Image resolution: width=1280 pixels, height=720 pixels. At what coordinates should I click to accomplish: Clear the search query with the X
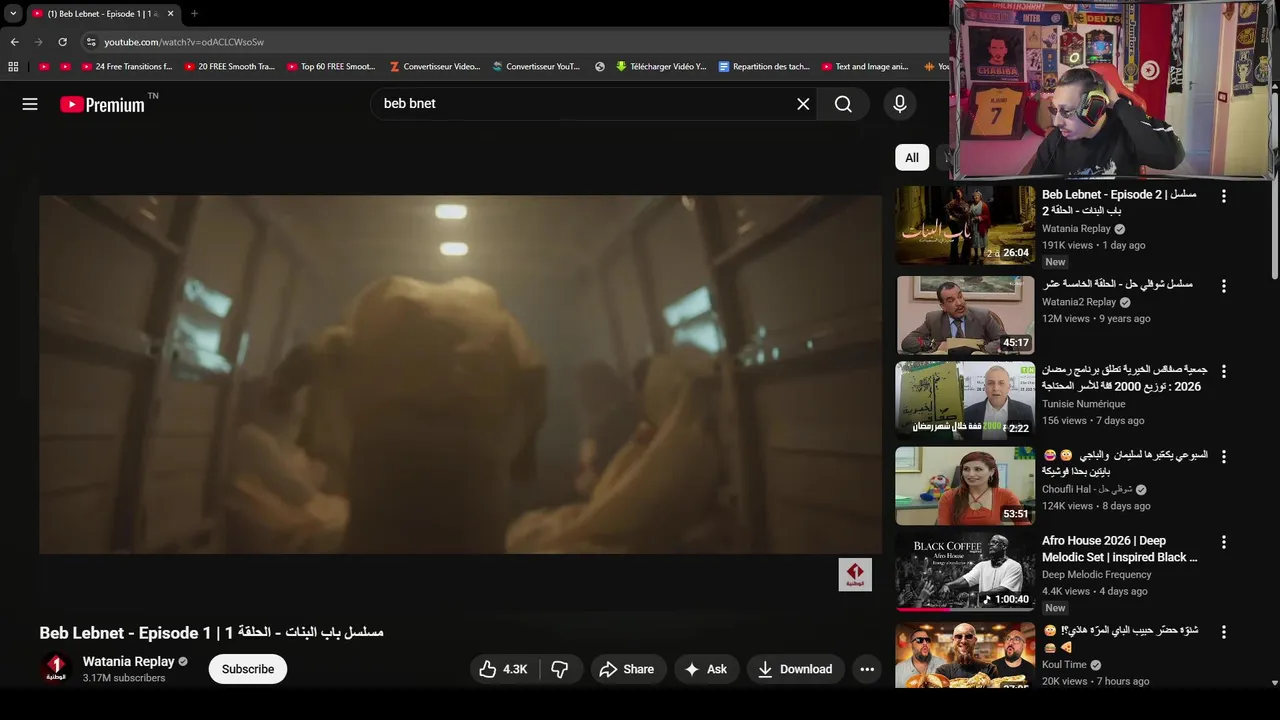[803, 104]
